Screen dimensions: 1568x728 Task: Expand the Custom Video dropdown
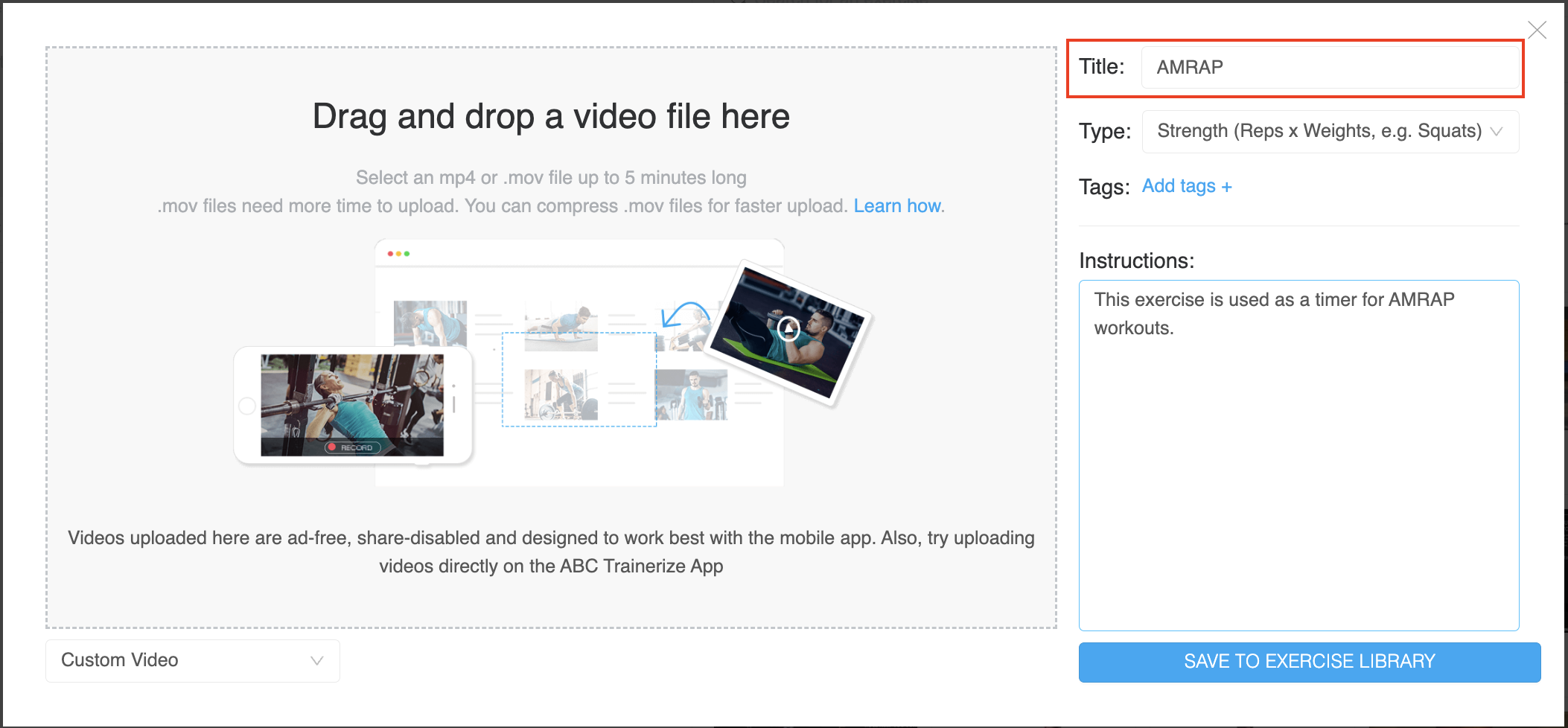pos(192,660)
